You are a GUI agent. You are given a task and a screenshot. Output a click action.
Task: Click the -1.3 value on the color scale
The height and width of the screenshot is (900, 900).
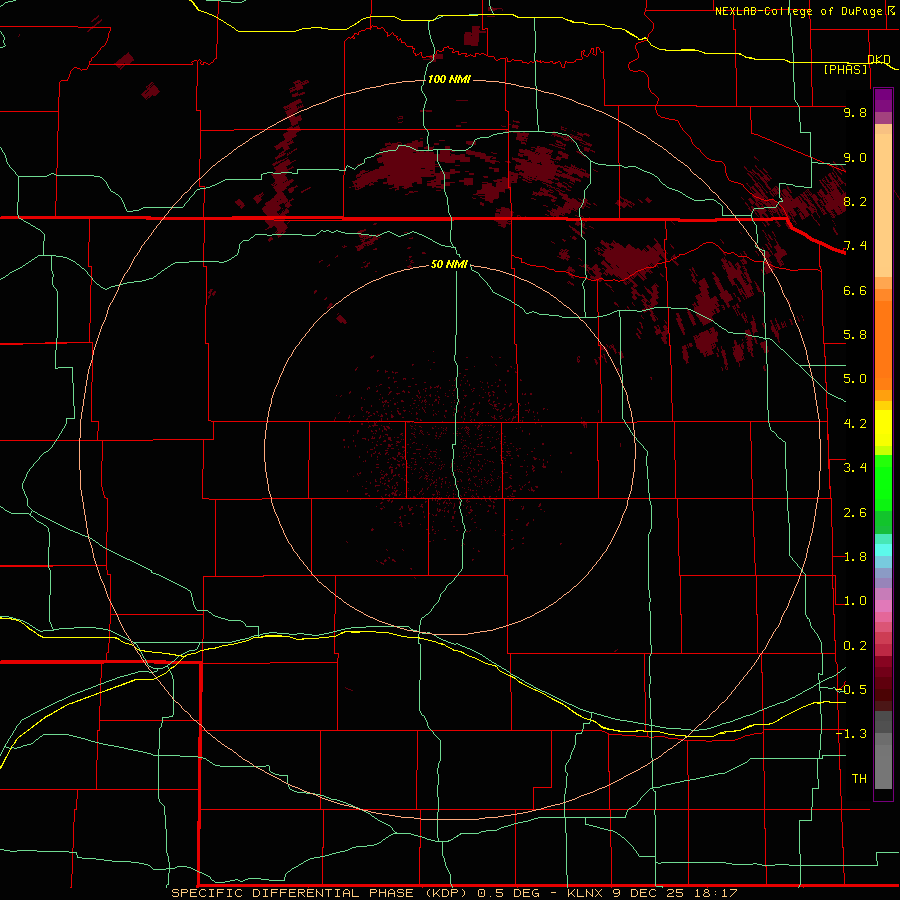click(851, 734)
